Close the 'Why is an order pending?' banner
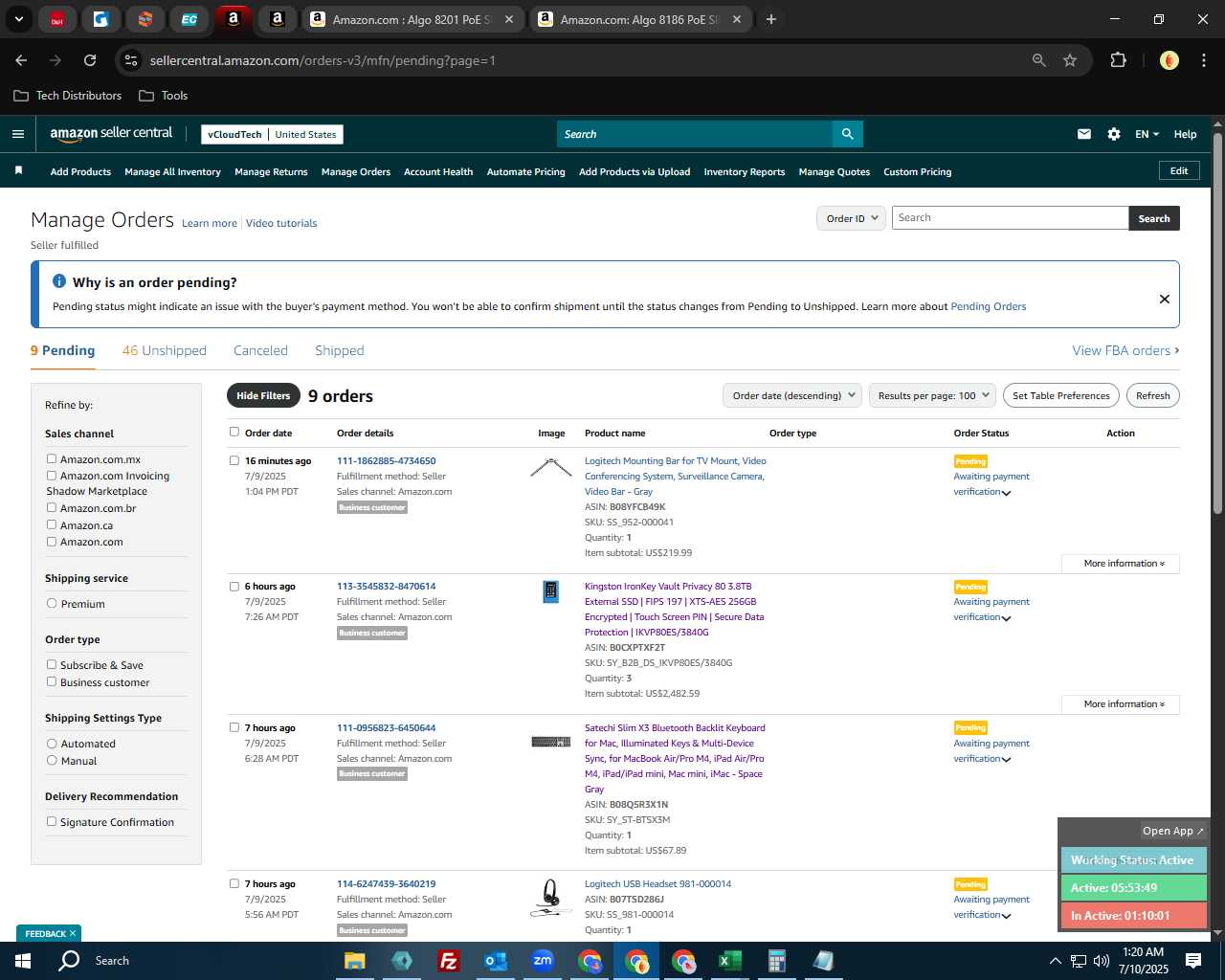1225x980 pixels. click(1165, 299)
